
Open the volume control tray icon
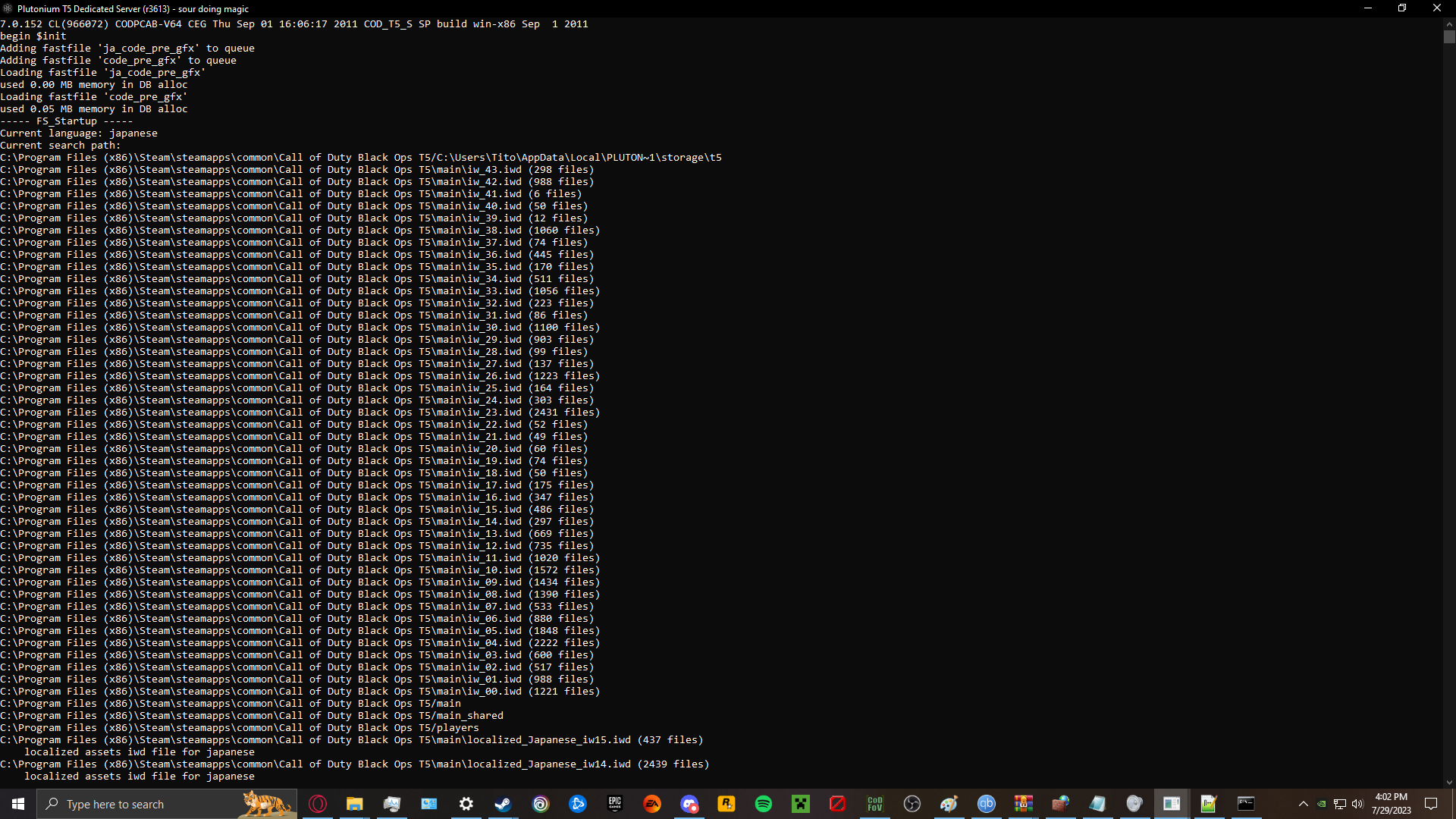tap(1357, 804)
